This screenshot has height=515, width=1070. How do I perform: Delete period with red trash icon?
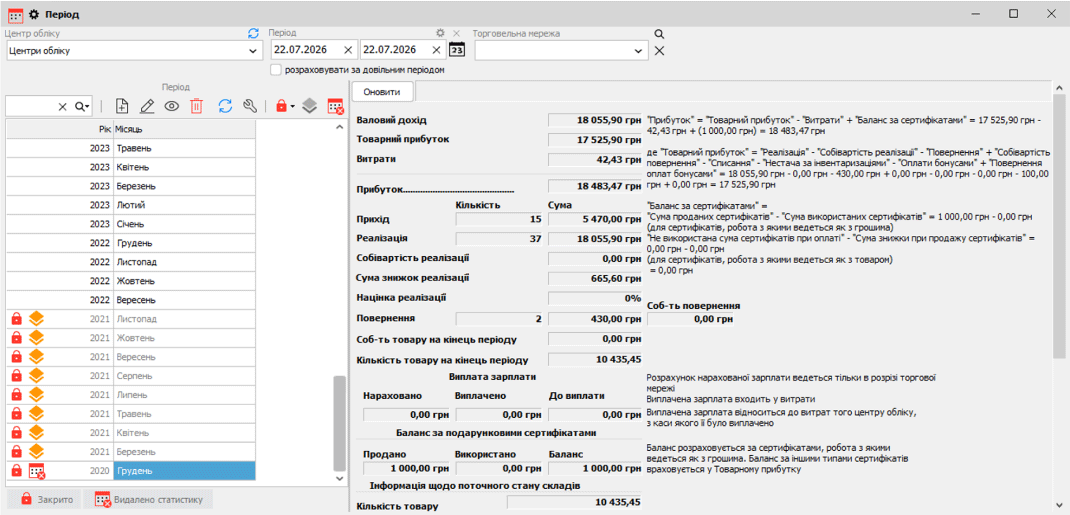[x=197, y=106]
